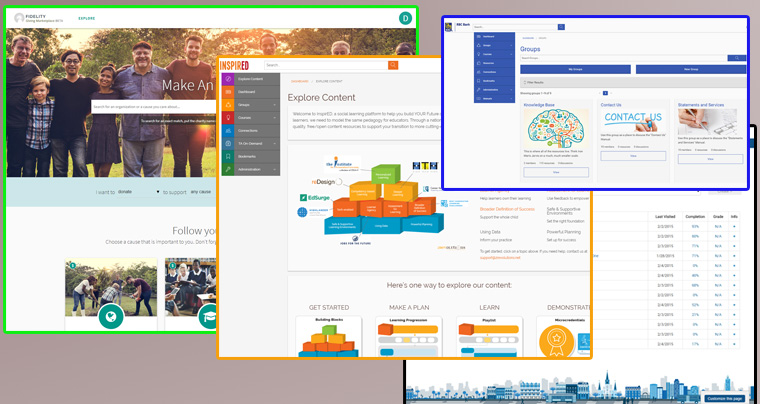The width and height of the screenshot is (760, 404).
Task: Click the Search field in InspirED header
Action: 326,65
